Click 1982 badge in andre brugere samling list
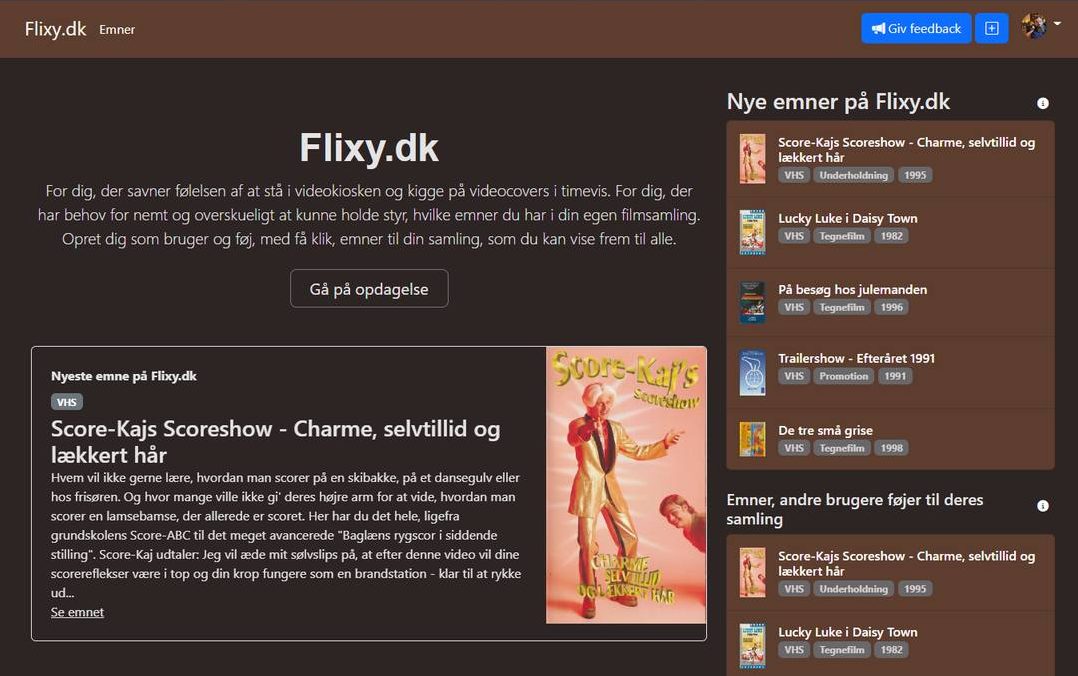The height and width of the screenshot is (676, 1078). point(892,650)
